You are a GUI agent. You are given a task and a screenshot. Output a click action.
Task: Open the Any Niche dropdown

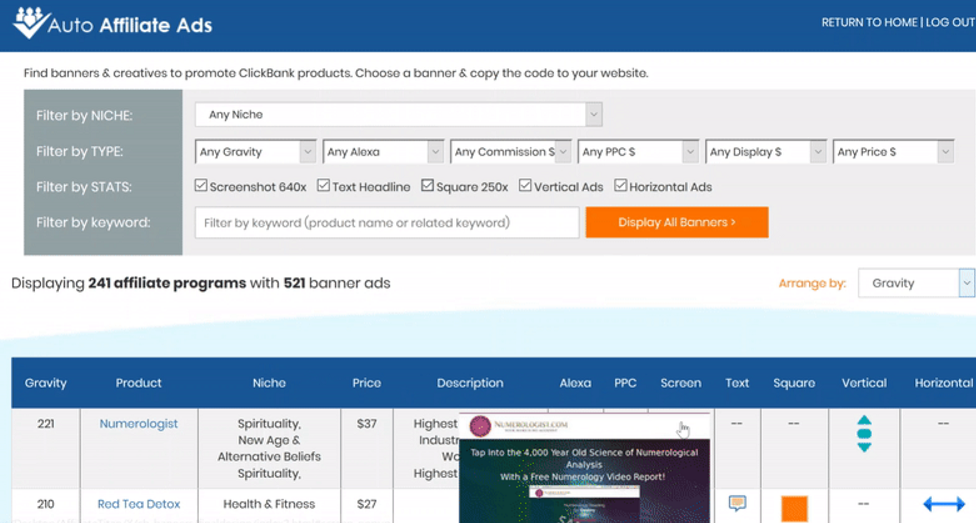pos(398,115)
